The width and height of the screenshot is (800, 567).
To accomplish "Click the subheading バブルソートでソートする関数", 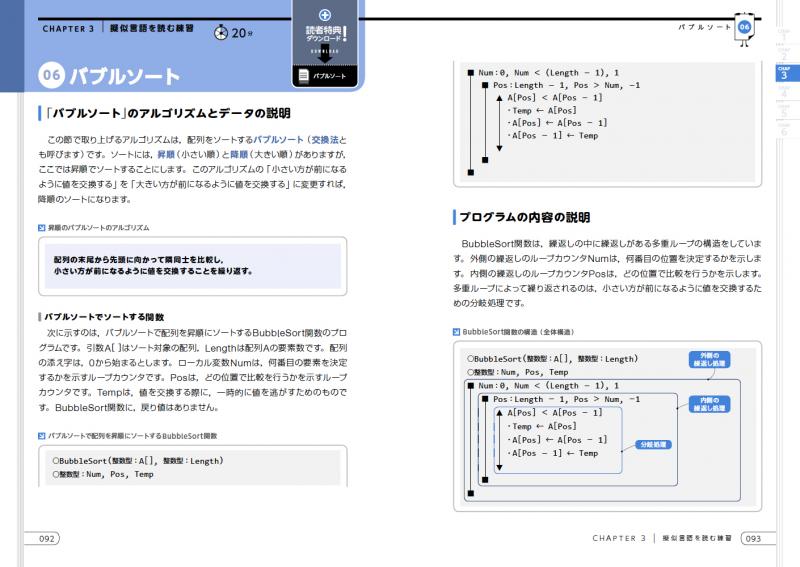I will (104, 317).
